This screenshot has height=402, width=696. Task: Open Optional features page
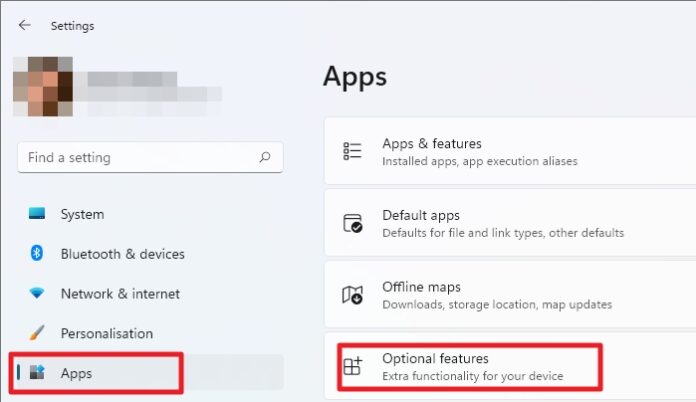[510, 367]
